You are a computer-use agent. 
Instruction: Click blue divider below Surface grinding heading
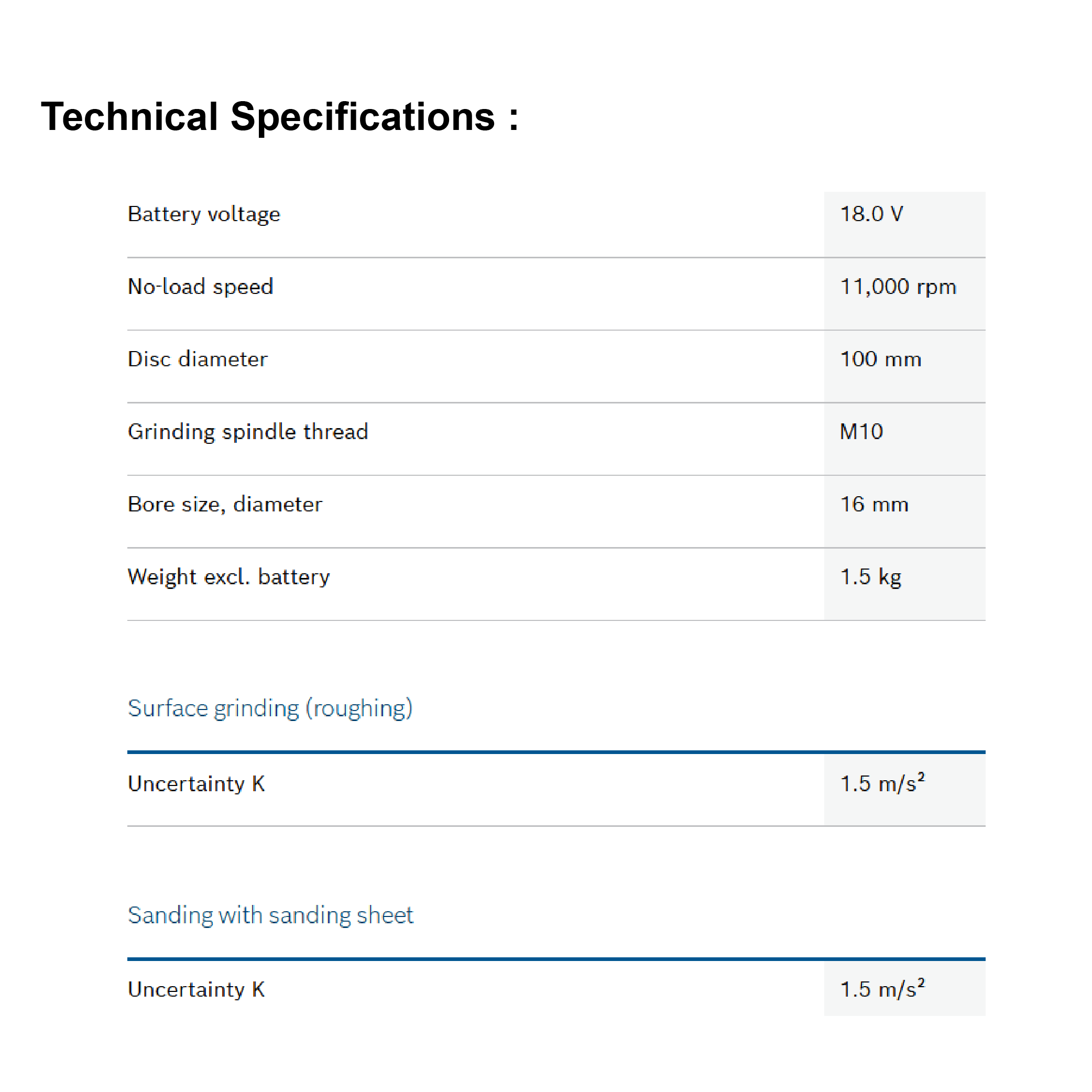click(556, 752)
